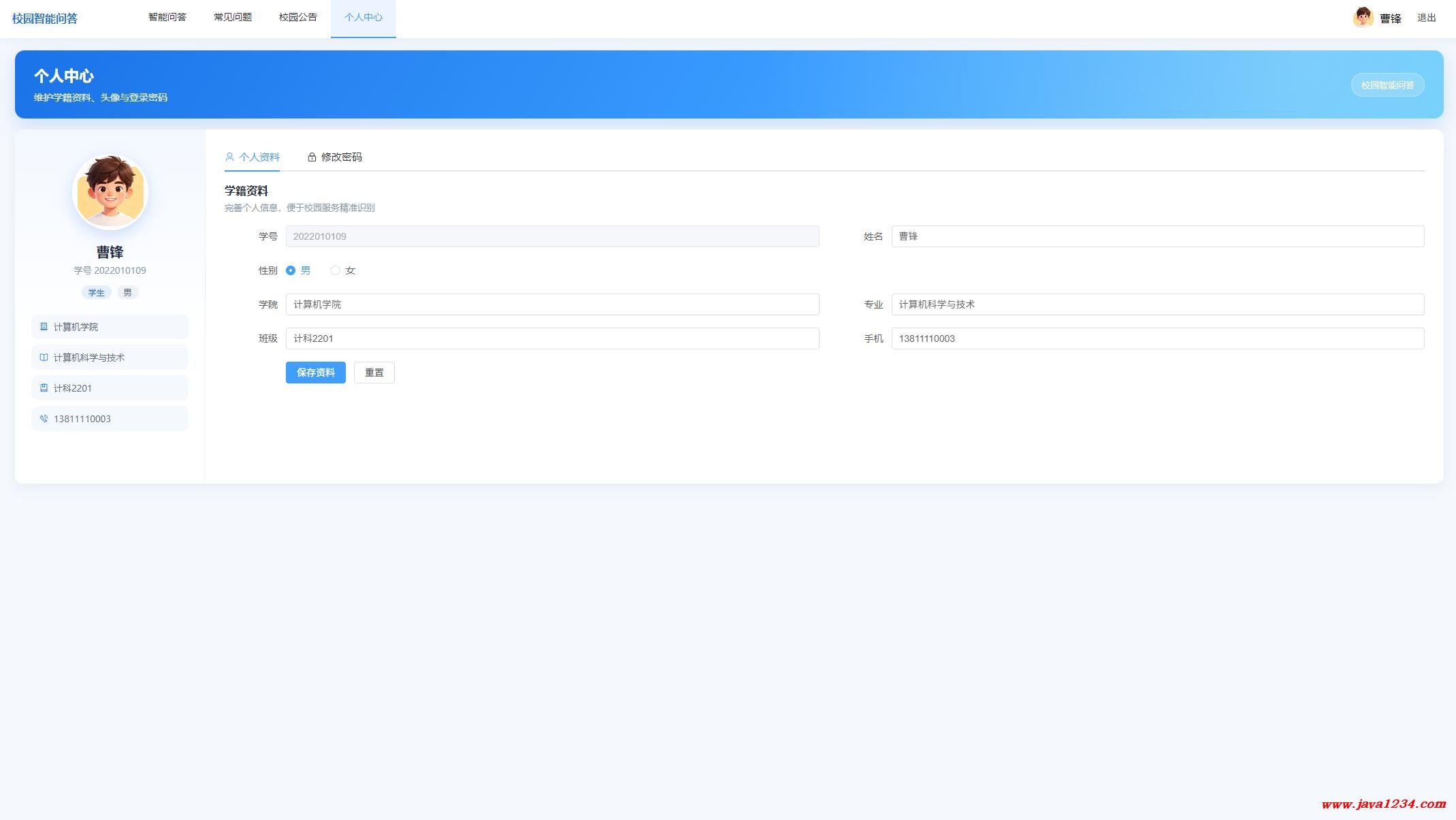Image resolution: width=1456 pixels, height=820 pixels.
Task: Click the user avatar icon in top bar
Action: tap(1363, 18)
